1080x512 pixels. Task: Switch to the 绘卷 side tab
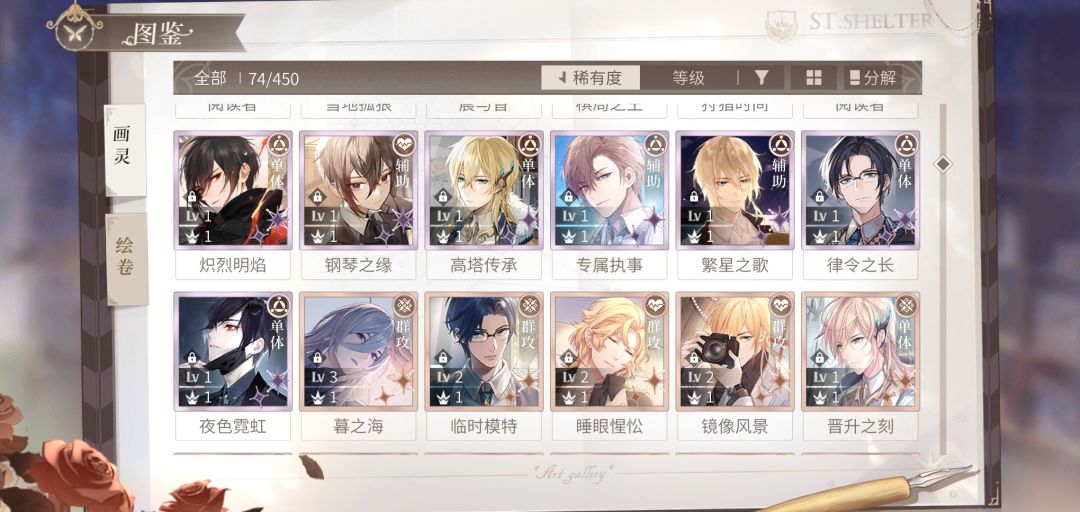click(127, 258)
